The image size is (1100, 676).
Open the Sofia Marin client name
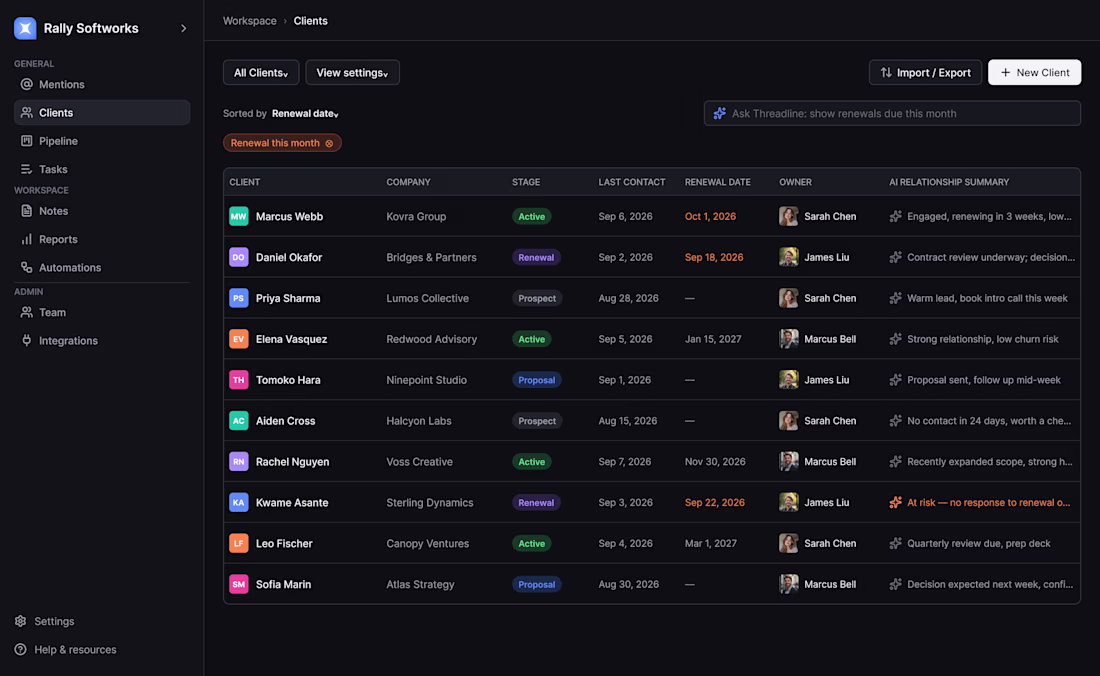coord(283,584)
